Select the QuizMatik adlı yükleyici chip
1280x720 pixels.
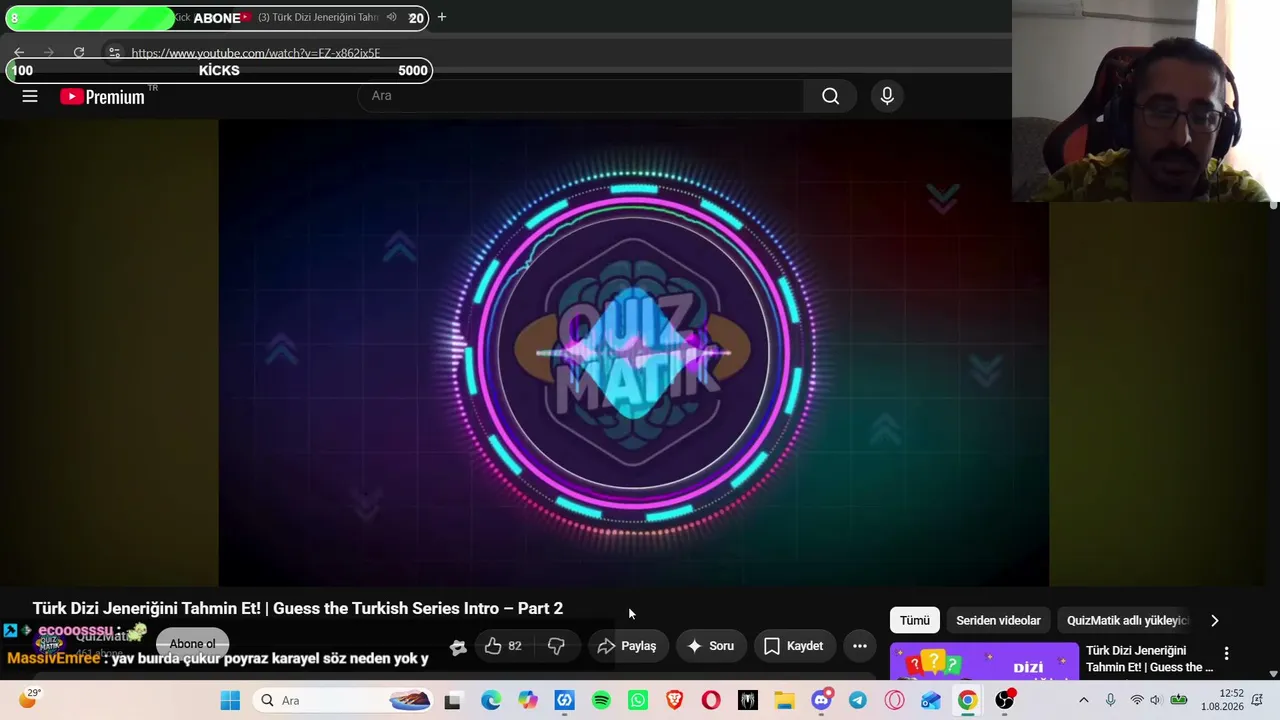pyautogui.click(x=1127, y=620)
